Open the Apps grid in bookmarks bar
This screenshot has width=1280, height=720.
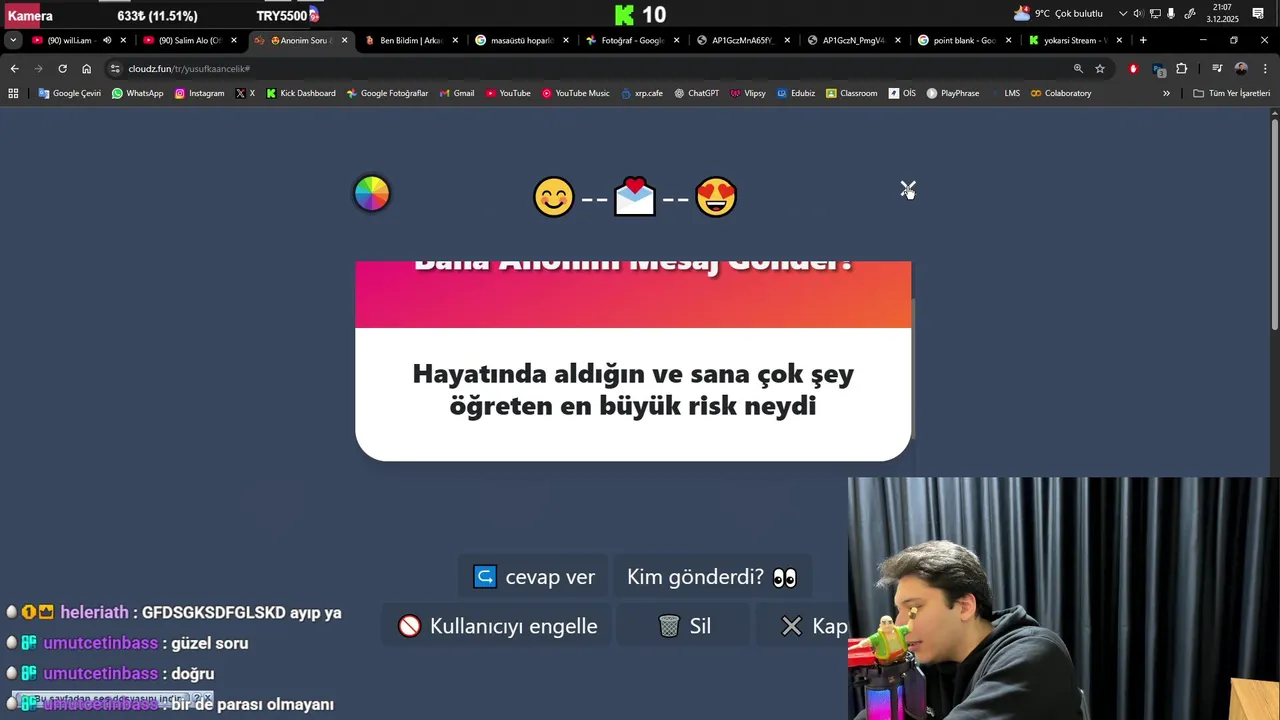coord(13,93)
